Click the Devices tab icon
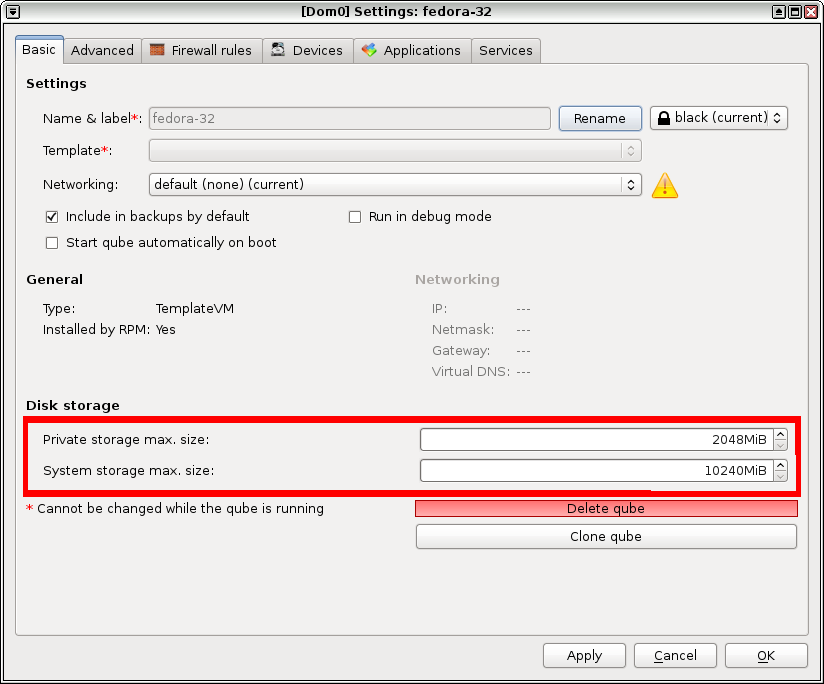Viewport: 824px width, 684px height. [x=277, y=49]
